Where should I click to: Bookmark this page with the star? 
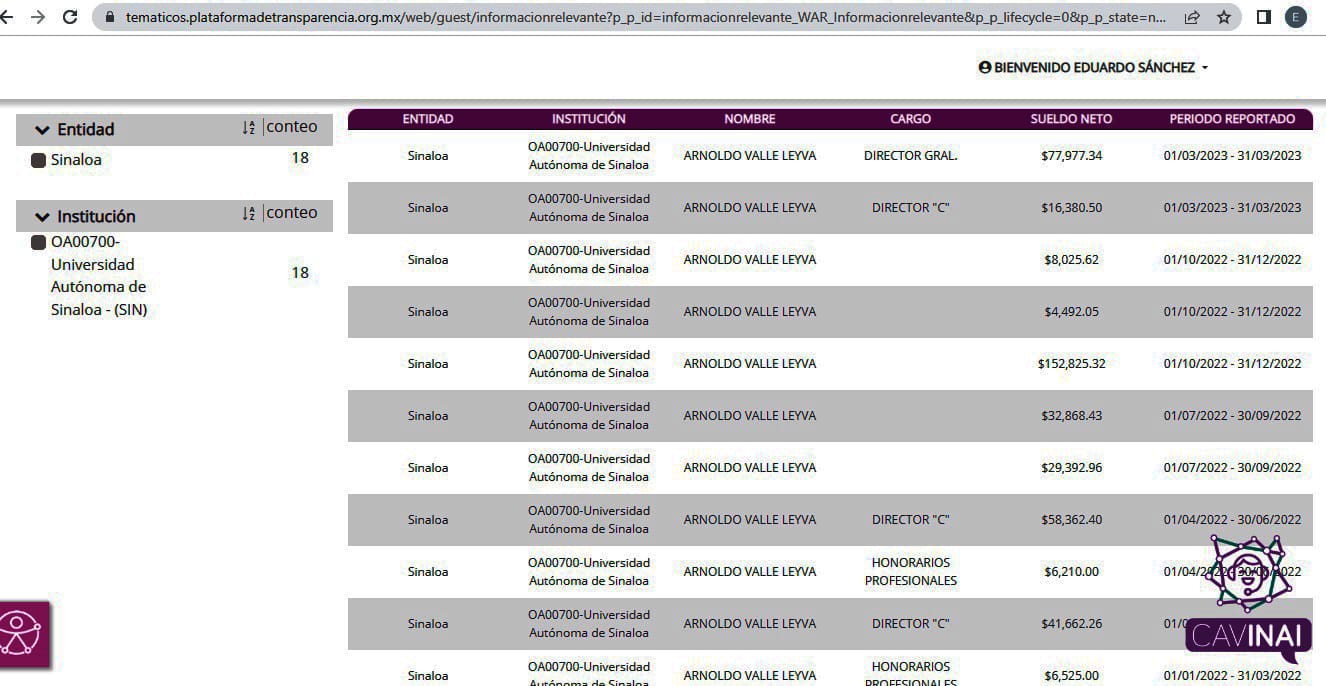(1224, 17)
